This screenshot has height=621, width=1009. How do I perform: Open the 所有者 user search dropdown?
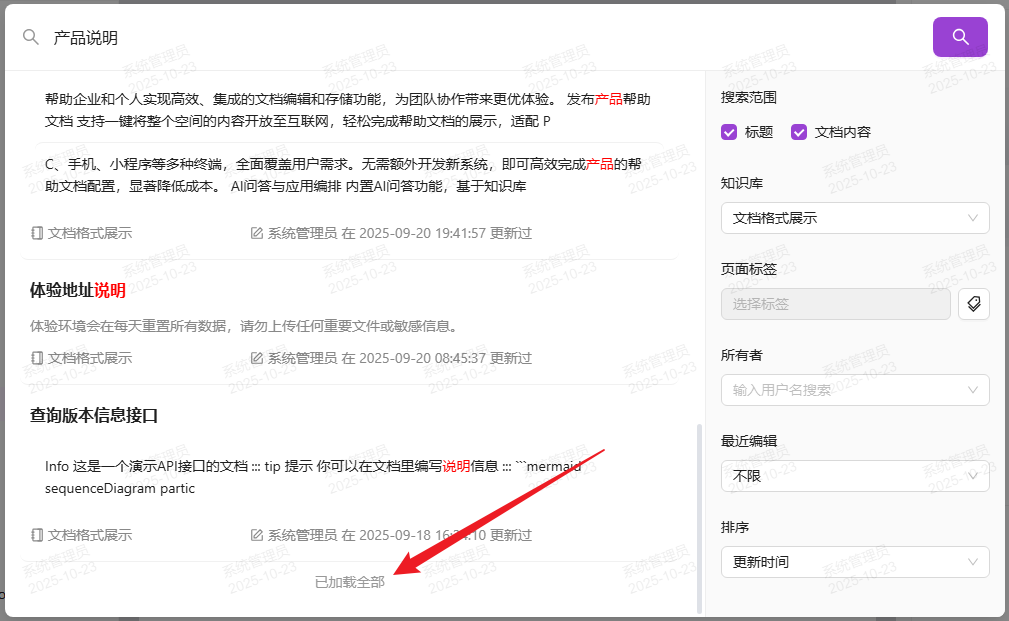855,390
